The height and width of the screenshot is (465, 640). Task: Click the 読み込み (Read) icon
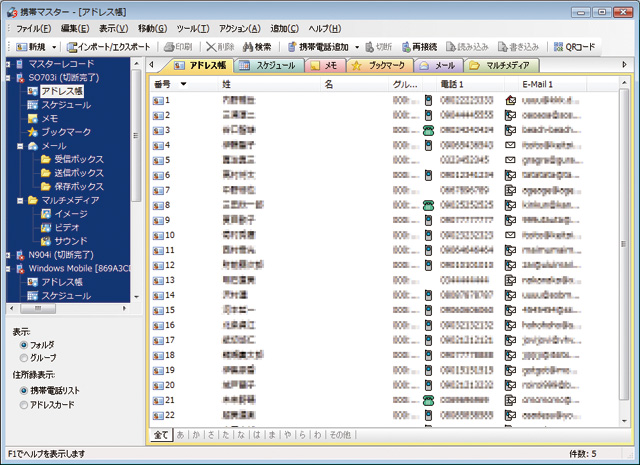[x=450, y=47]
